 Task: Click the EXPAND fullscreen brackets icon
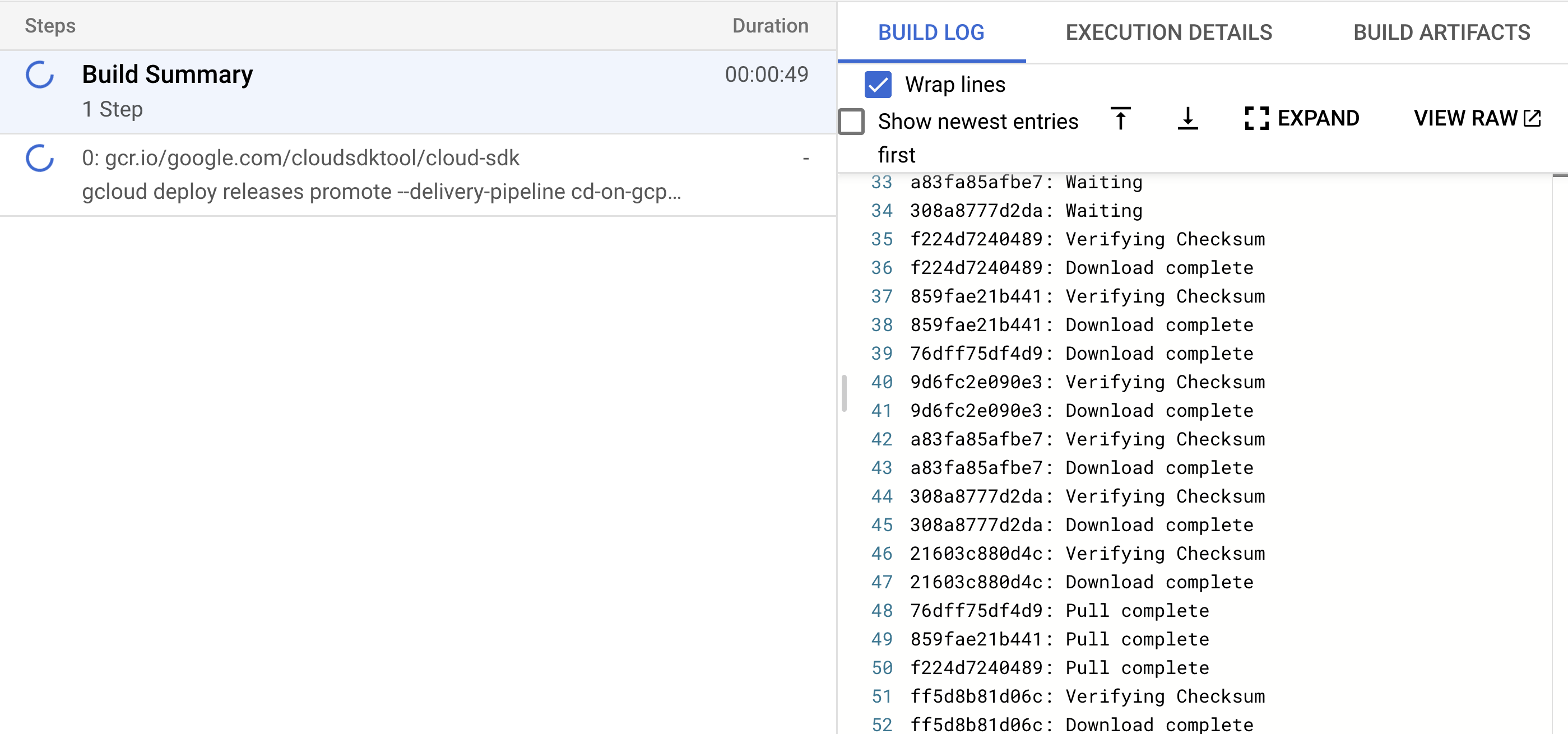(x=1256, y=118)
